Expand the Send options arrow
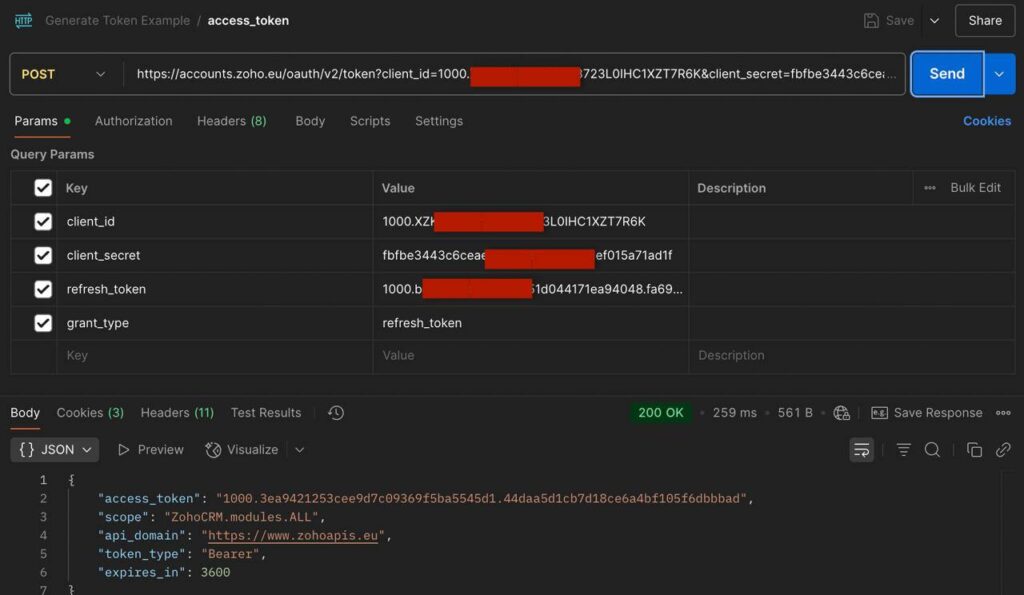This screenshot has width=1024, height=595. click(999, 74)
